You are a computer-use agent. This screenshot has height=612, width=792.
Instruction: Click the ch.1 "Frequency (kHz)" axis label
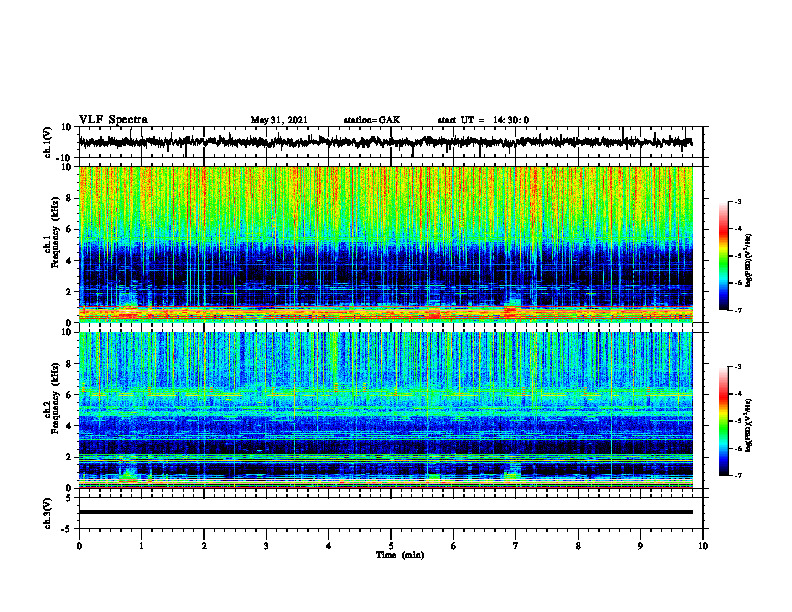[x=55, y=232]
